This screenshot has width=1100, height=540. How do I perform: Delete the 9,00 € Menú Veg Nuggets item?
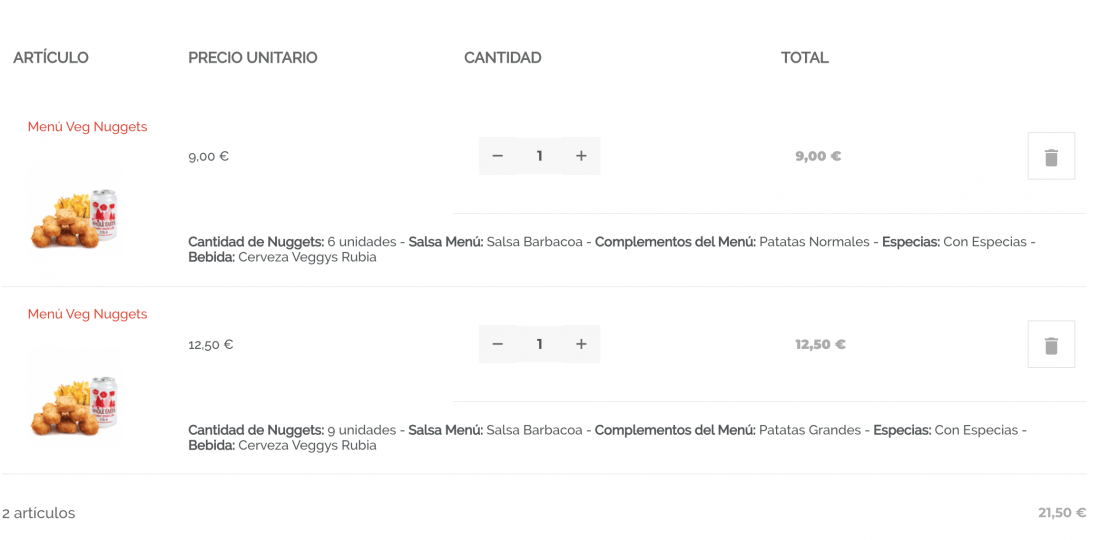pos(1051,156)
